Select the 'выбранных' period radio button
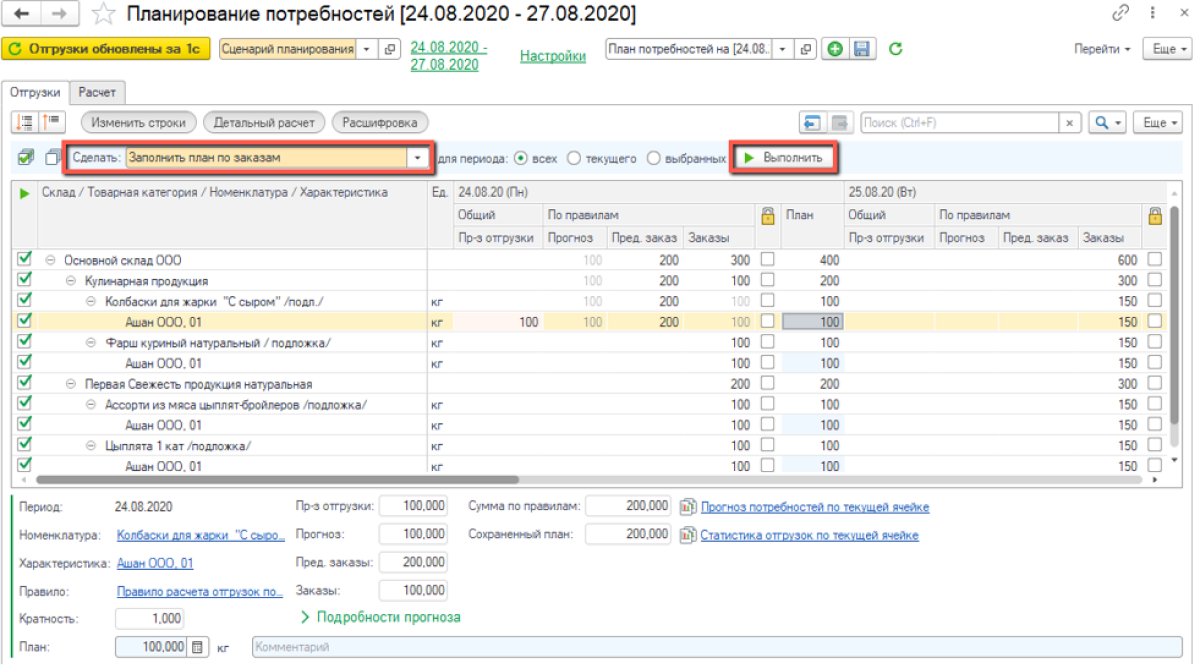 (x=653, y=158)
